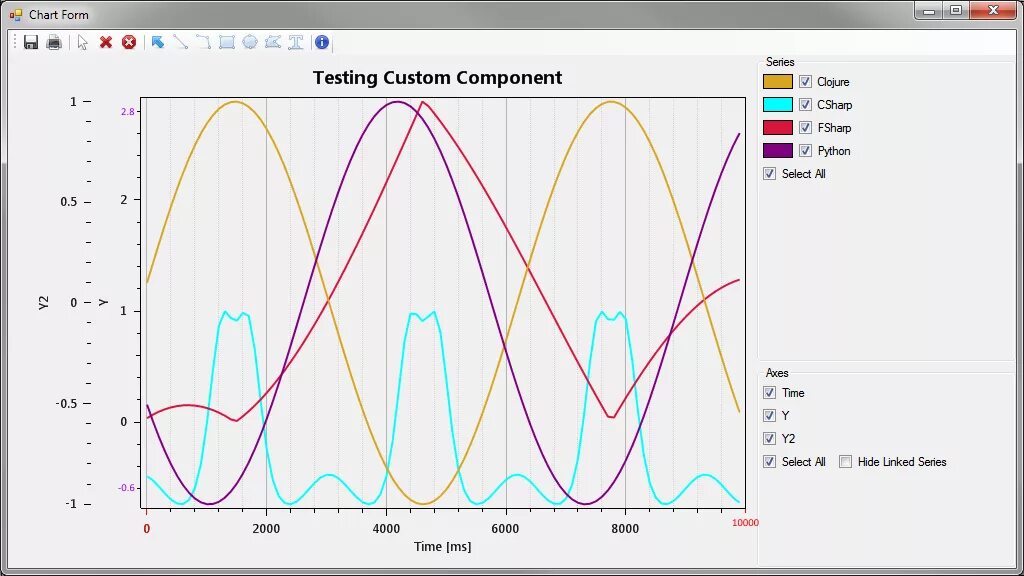Select the ellipse annotation tool
1024x576 pixels.
(250, 42)
